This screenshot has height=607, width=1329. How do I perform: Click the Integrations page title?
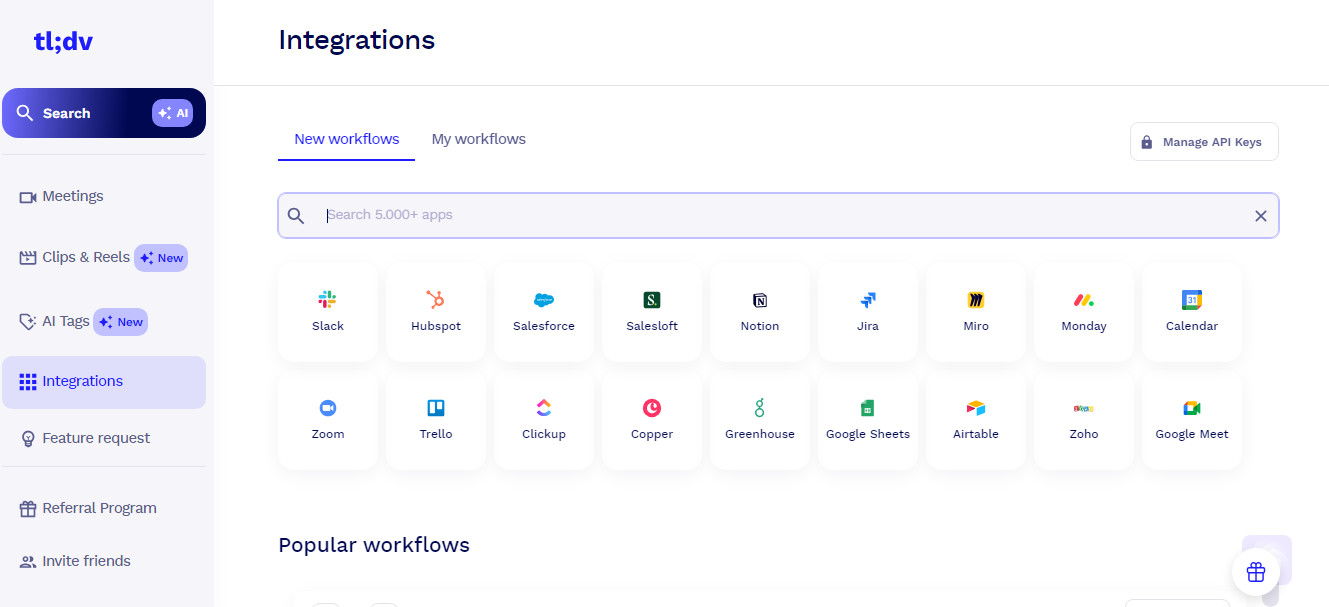point(357,40)
